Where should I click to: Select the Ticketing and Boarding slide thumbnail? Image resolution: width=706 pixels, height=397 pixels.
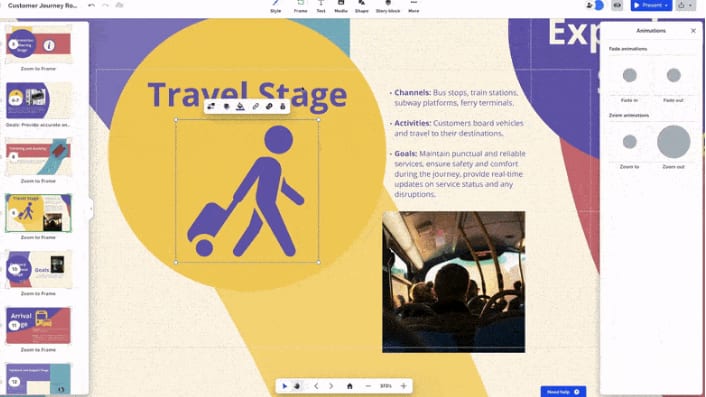tap(38, 157)
